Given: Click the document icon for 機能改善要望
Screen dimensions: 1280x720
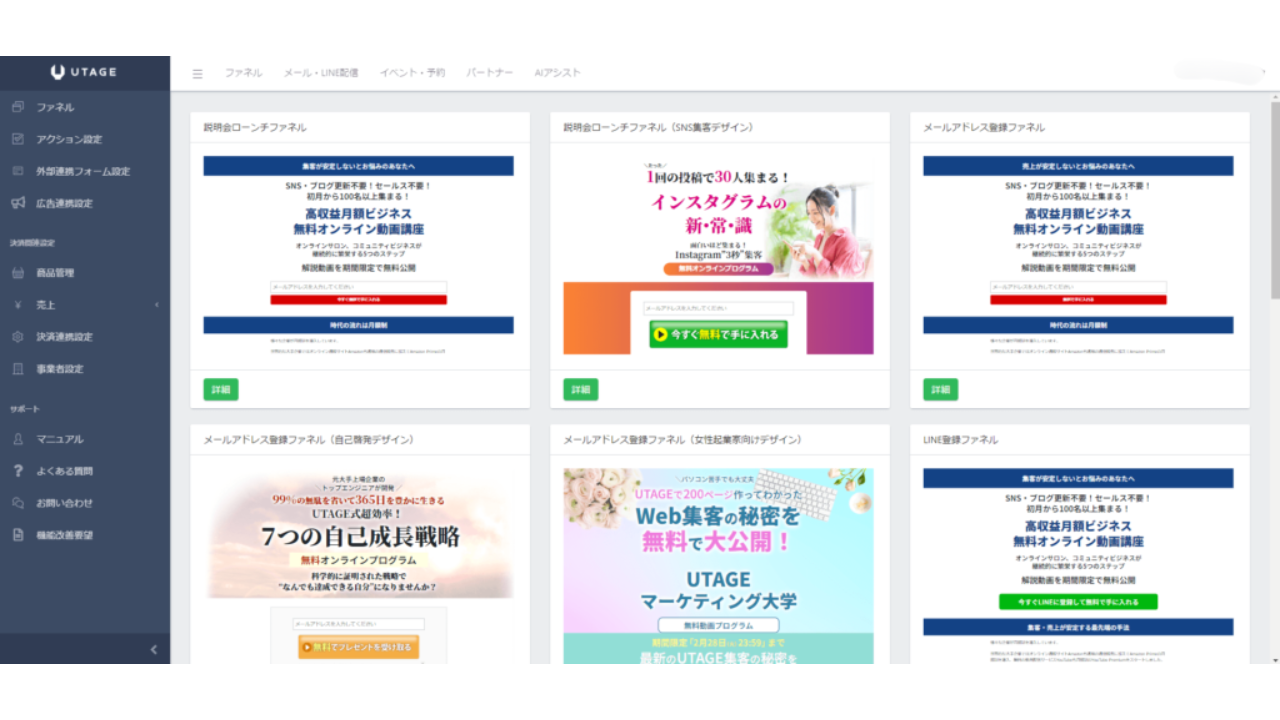Looking at the screenshot, I should click(x=18, y=535).
